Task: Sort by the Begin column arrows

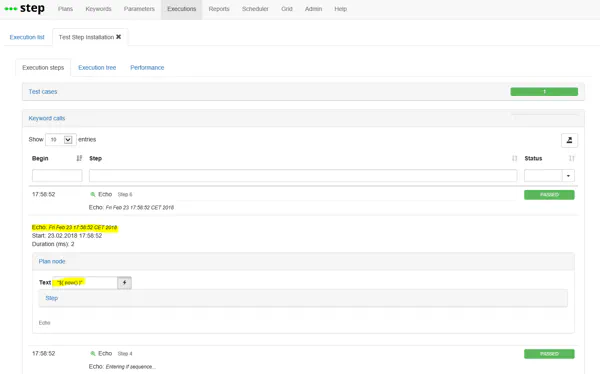Action: tap(79, 158)
